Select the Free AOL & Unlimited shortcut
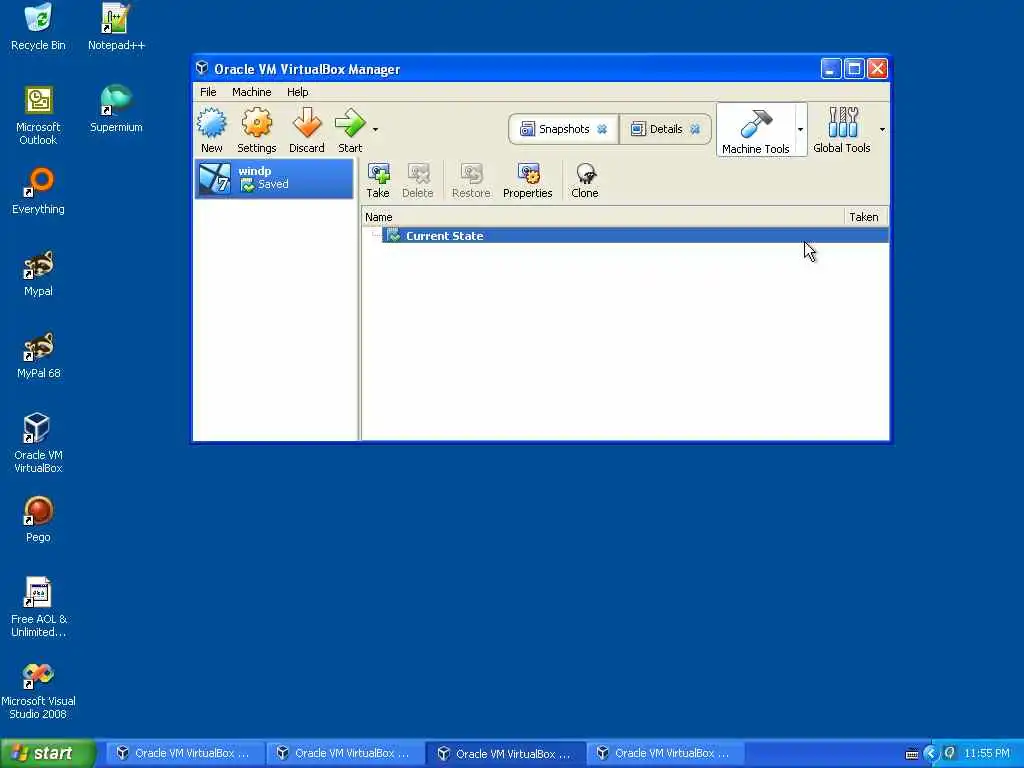 [38, 607]
